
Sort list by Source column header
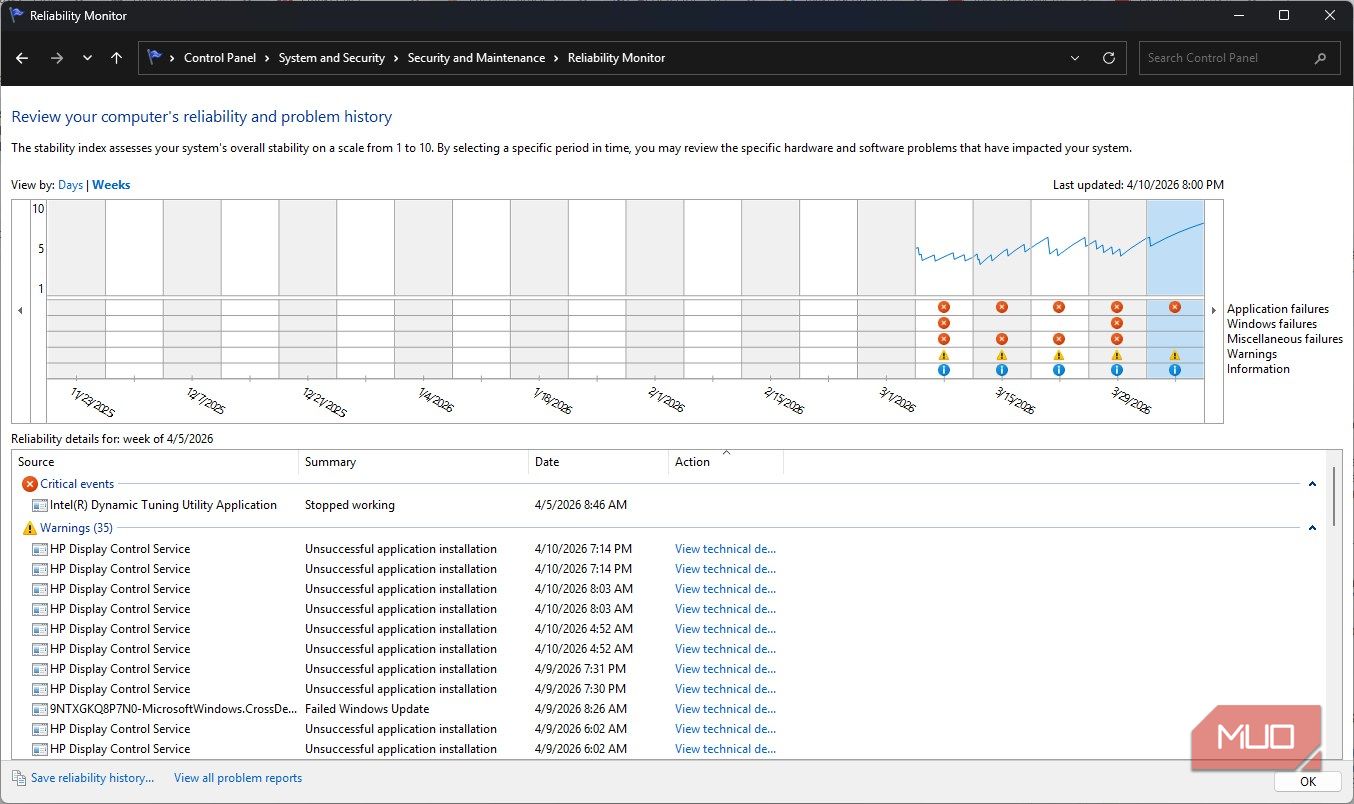pyautogui.click(x=156, y=462)
